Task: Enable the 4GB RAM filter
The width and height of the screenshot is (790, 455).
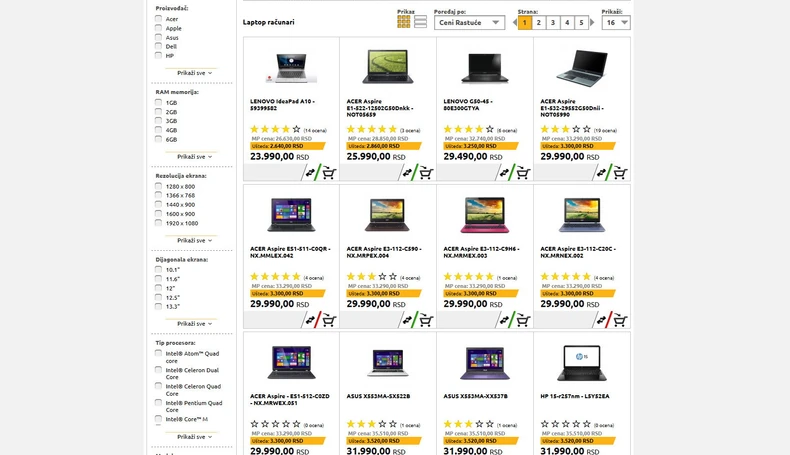Action: [158, 130]
